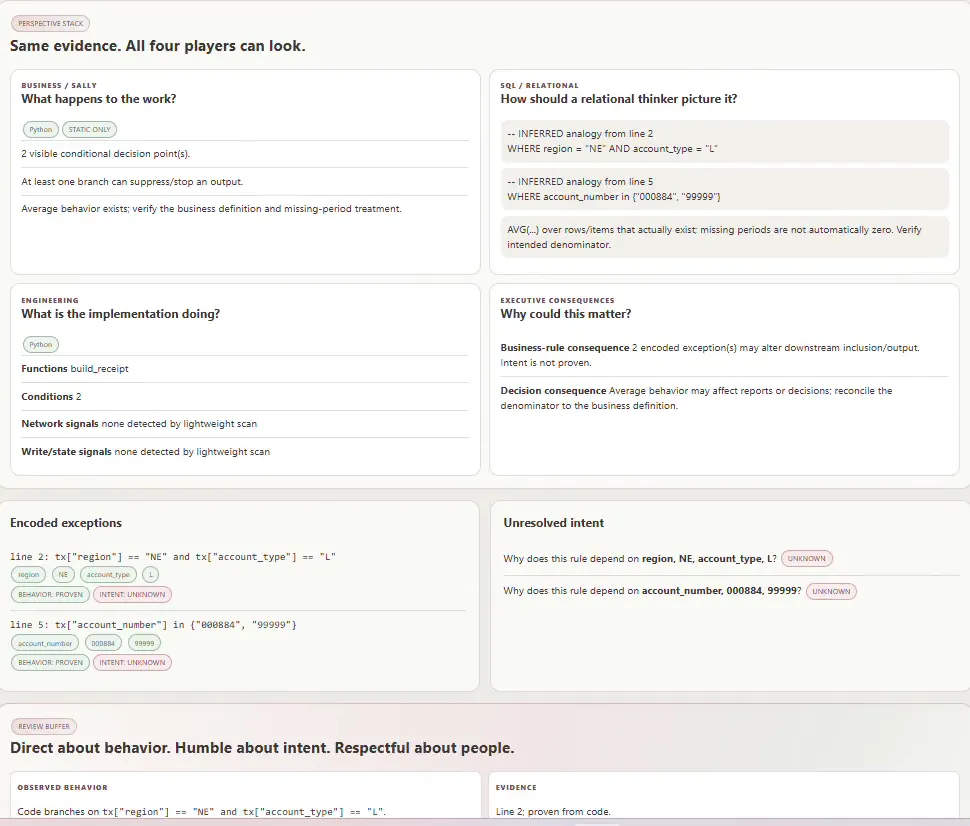This screenshot has height=826, width=970.
Task: Click the REVIEW BUFFER badge
Action: click(44, 726)
